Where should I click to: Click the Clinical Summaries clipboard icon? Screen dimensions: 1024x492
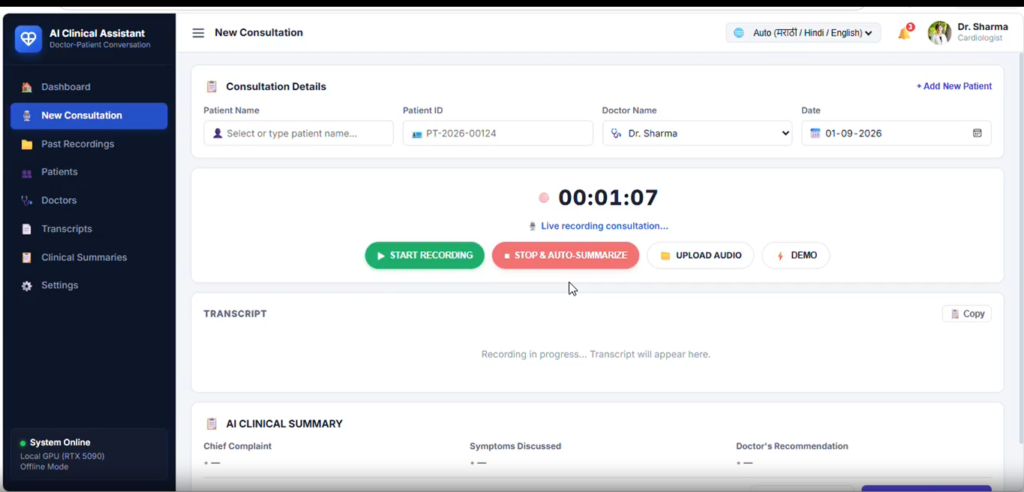click(x=27, y=257)
